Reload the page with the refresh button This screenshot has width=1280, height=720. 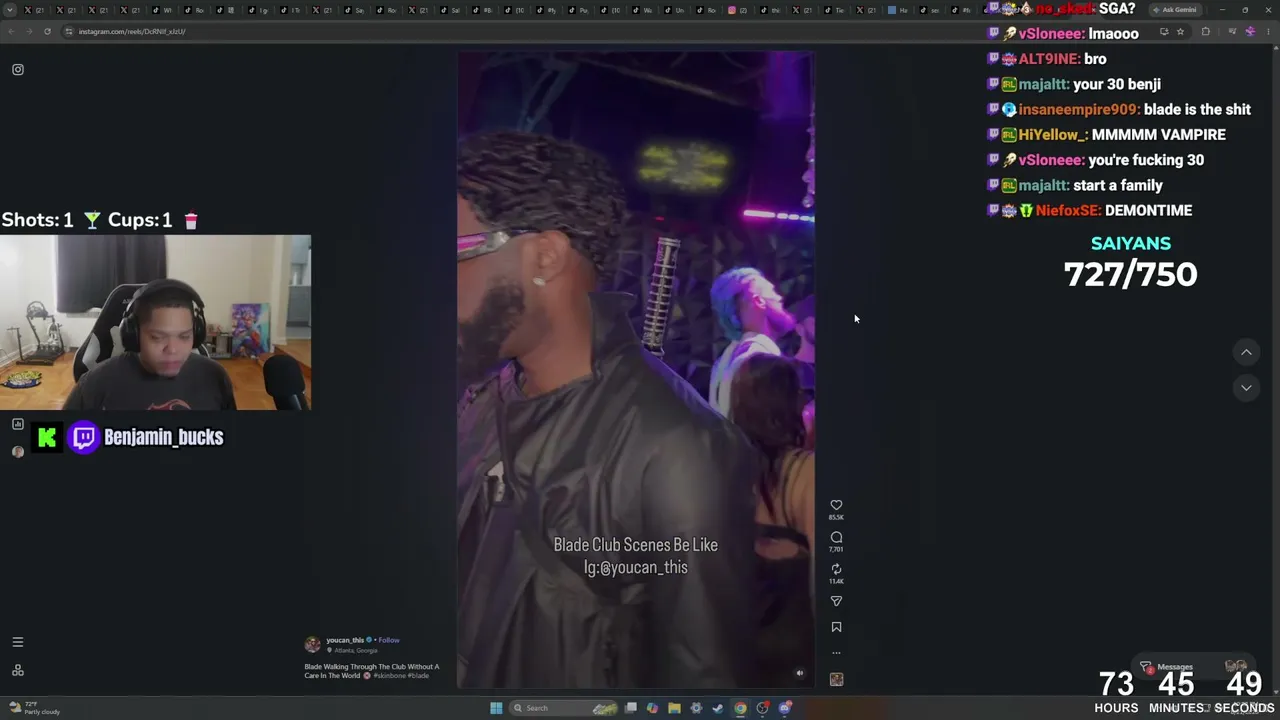click(x=47, y=31)
